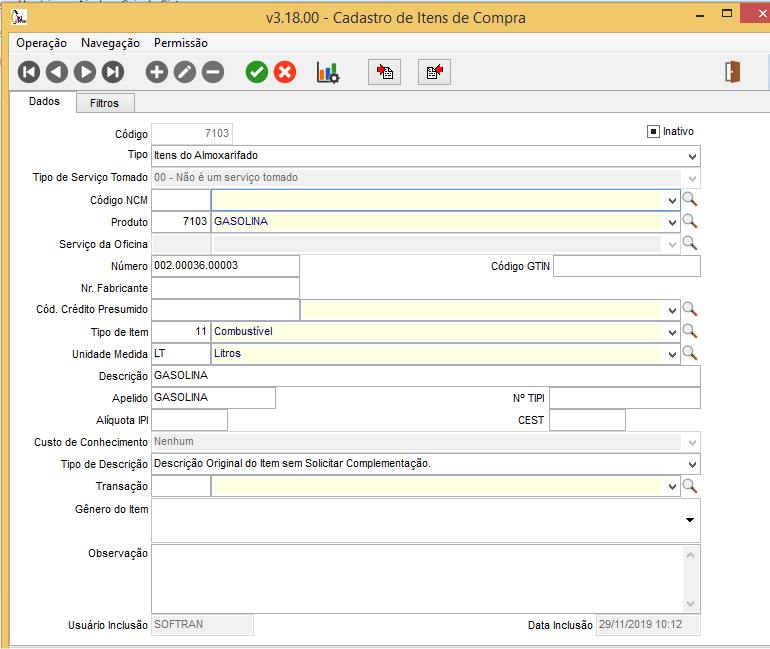
Task: Search Código NCM with magnifier icon
Action: click(x=689, y=200)
